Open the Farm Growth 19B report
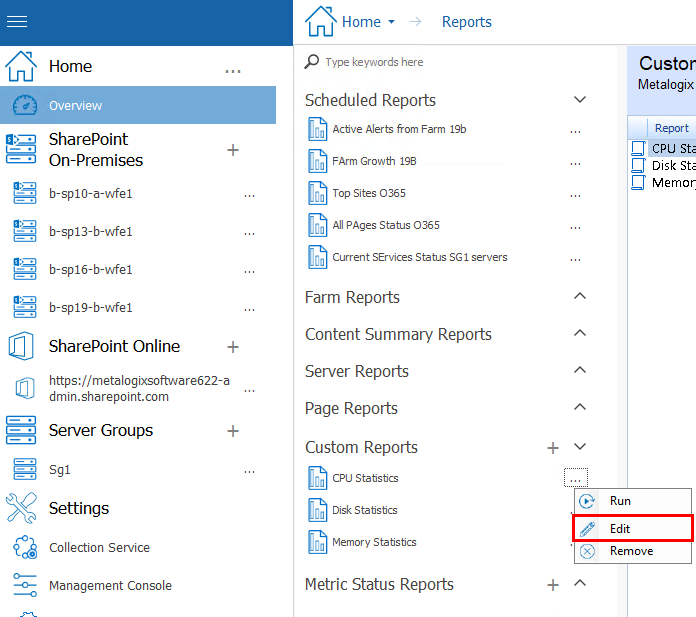The width and height of the screenshot is (696, 617). point(374,161)
